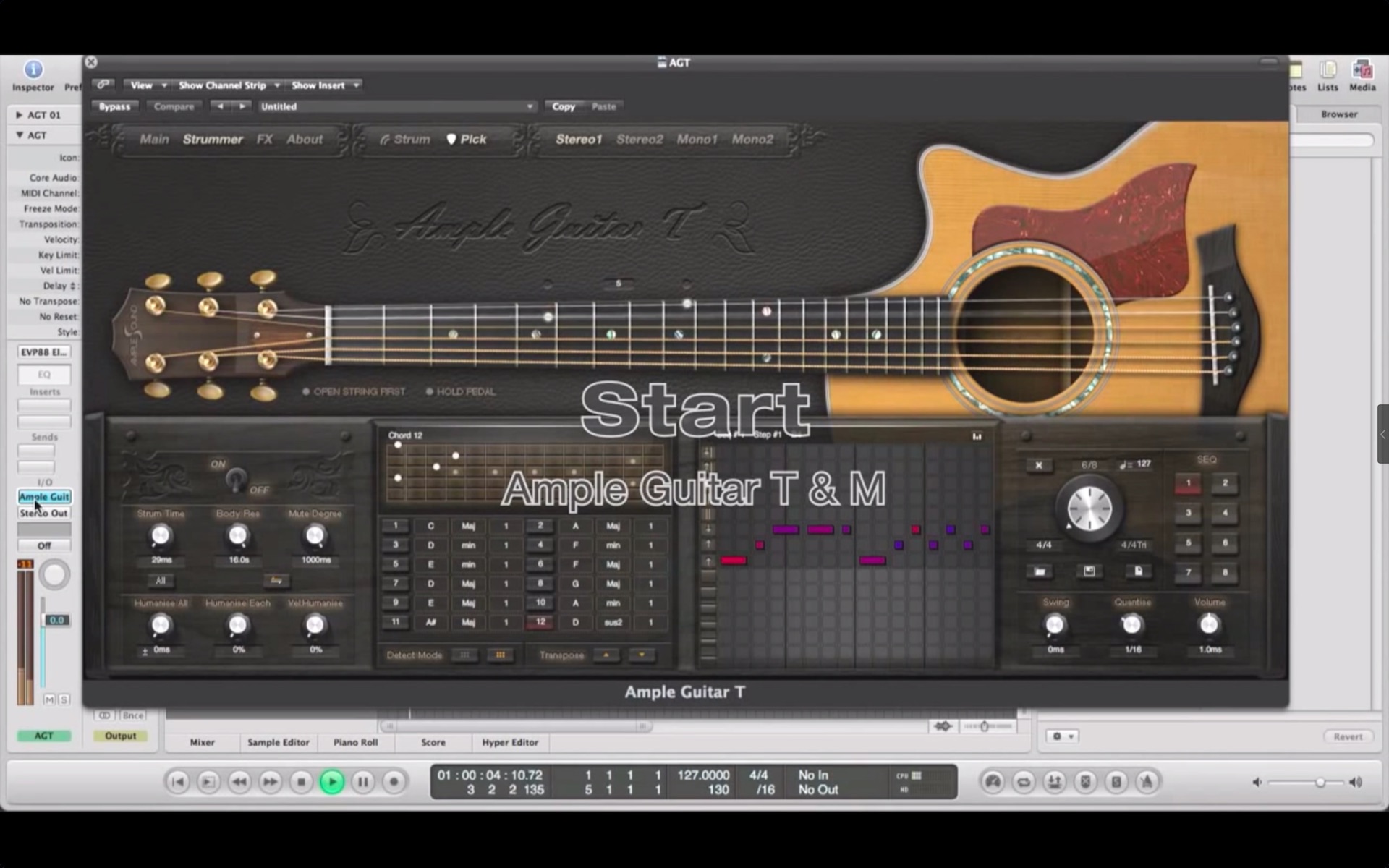The width and height of the screenshot is (1389, 868).
Task: Click the bar-graph icon above sequencer grid
Action: [977, 436]
